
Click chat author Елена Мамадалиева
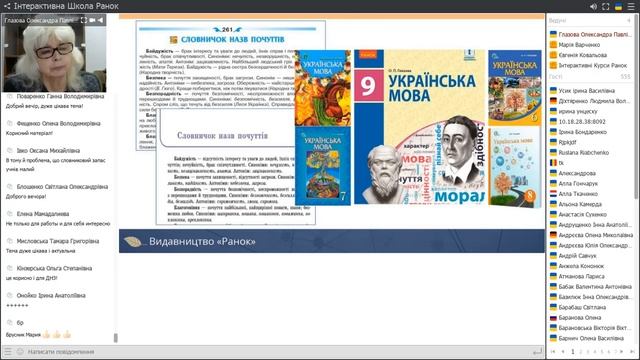(43, 214)
